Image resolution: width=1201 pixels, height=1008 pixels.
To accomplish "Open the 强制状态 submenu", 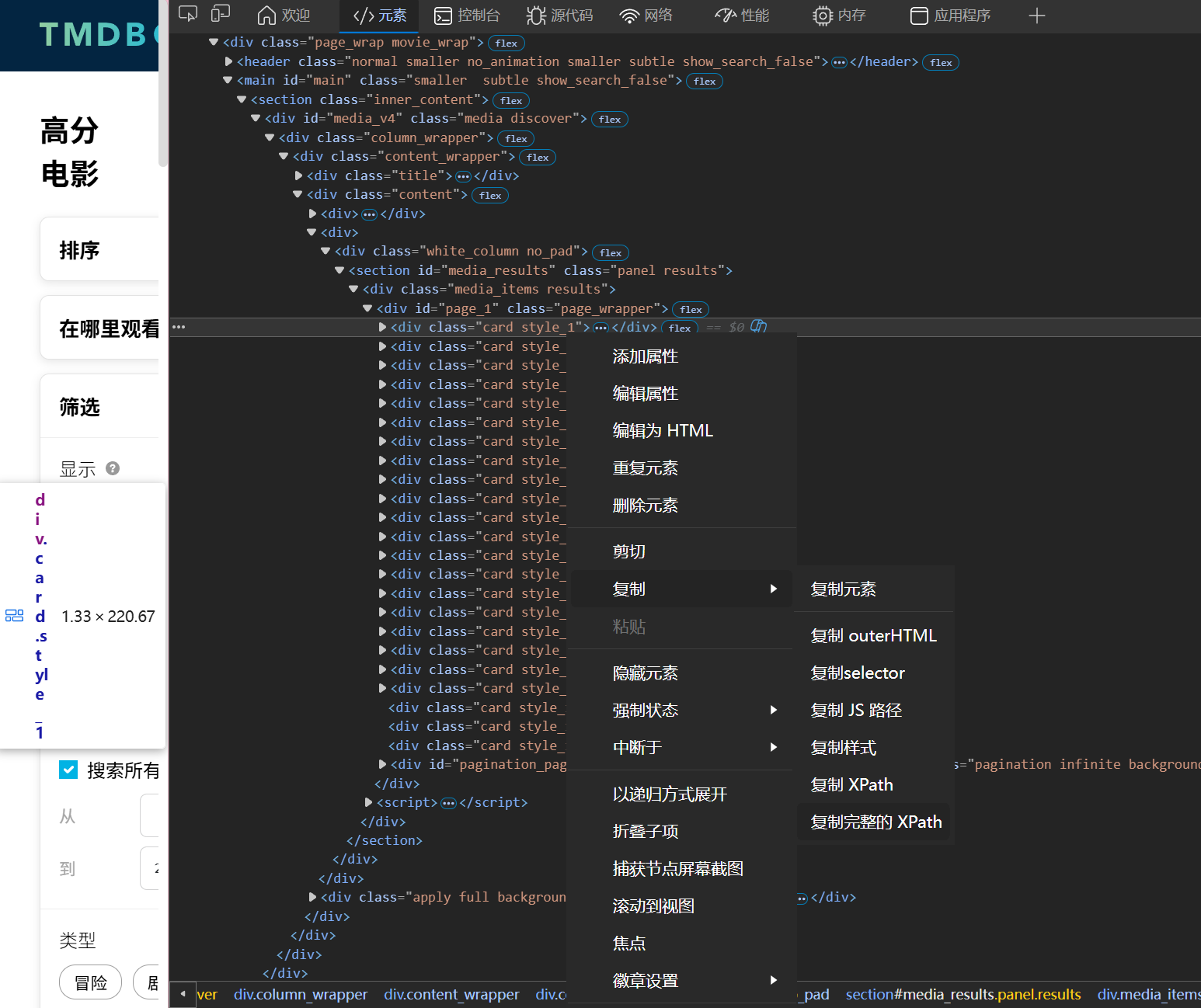I will click(x=682, y=711).
